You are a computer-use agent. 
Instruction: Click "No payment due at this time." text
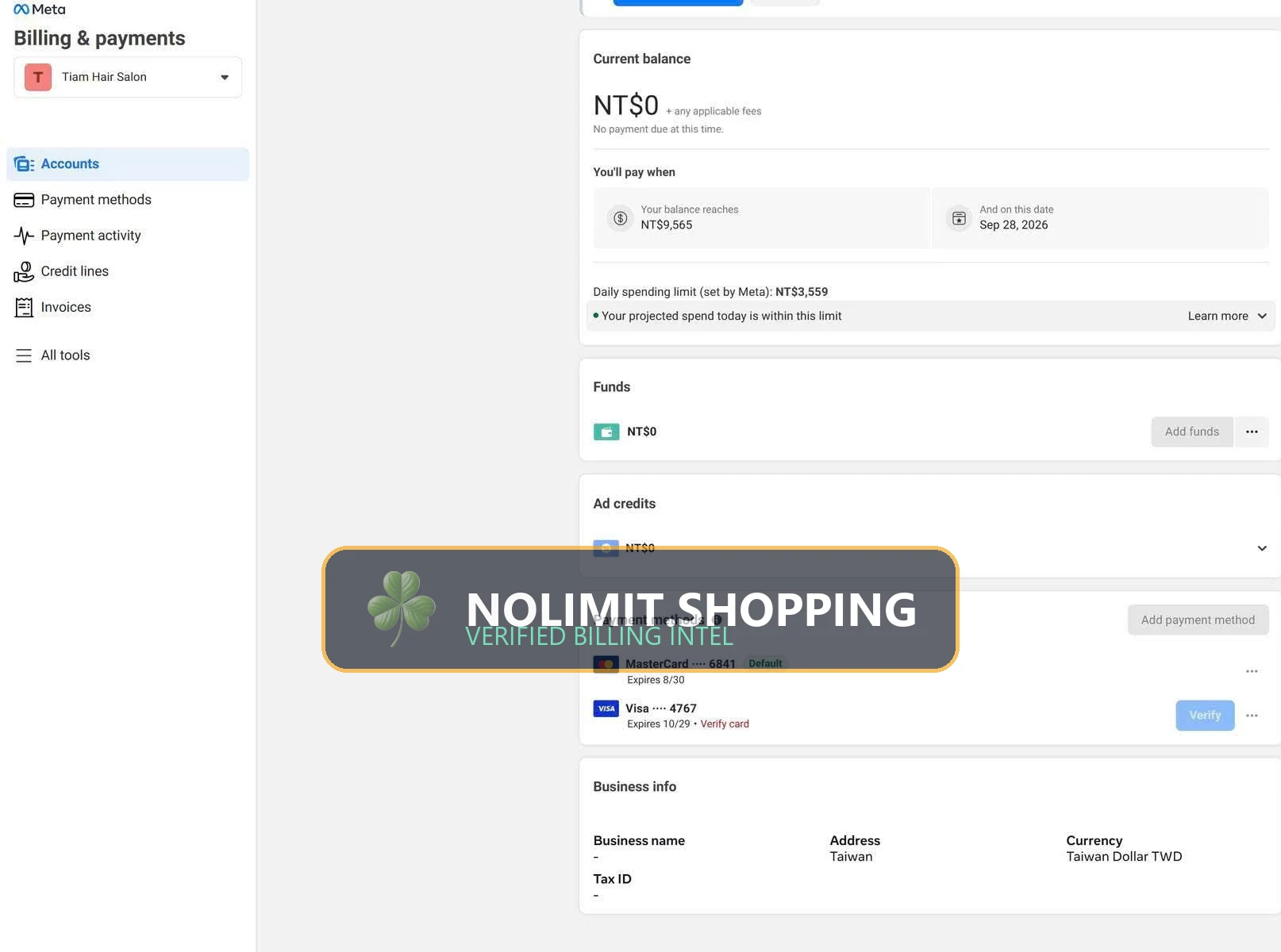click(659, 129)
